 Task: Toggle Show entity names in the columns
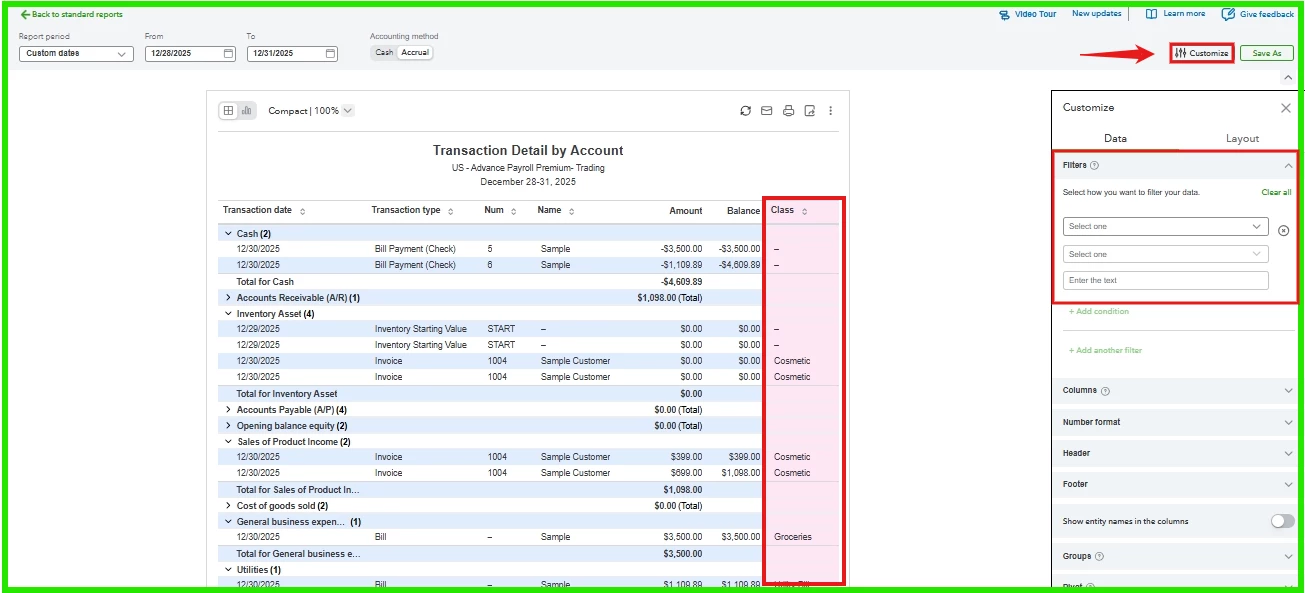pos(1282,521)
